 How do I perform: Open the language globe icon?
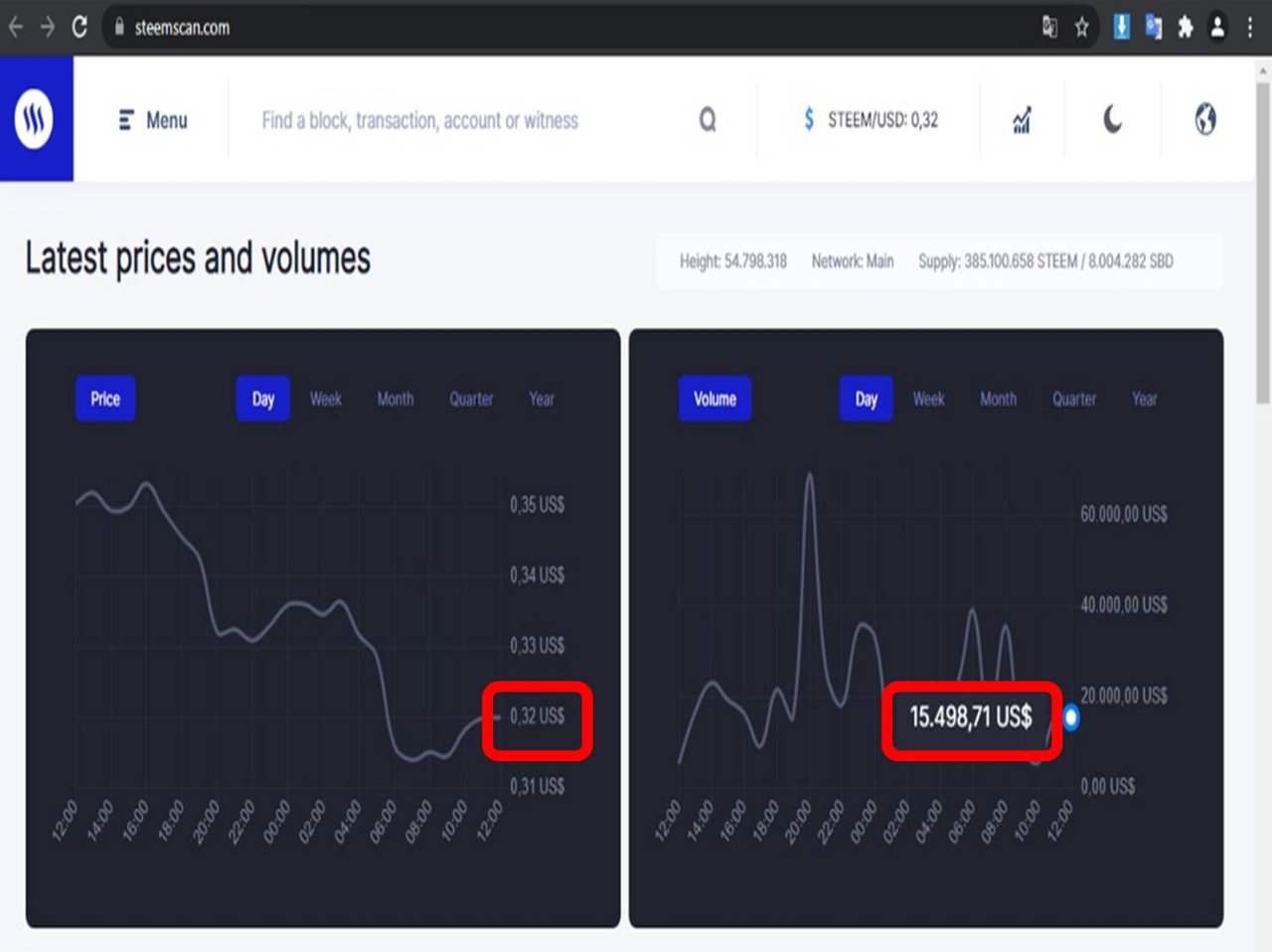(1205, 119)
